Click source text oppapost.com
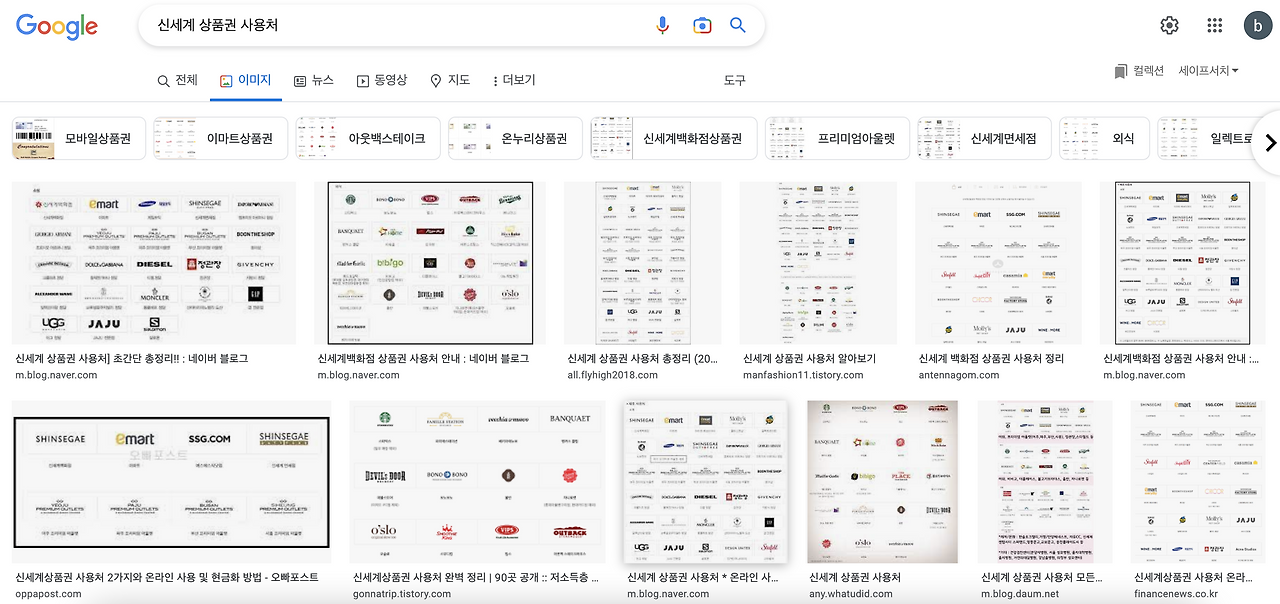 coord(49,594)
